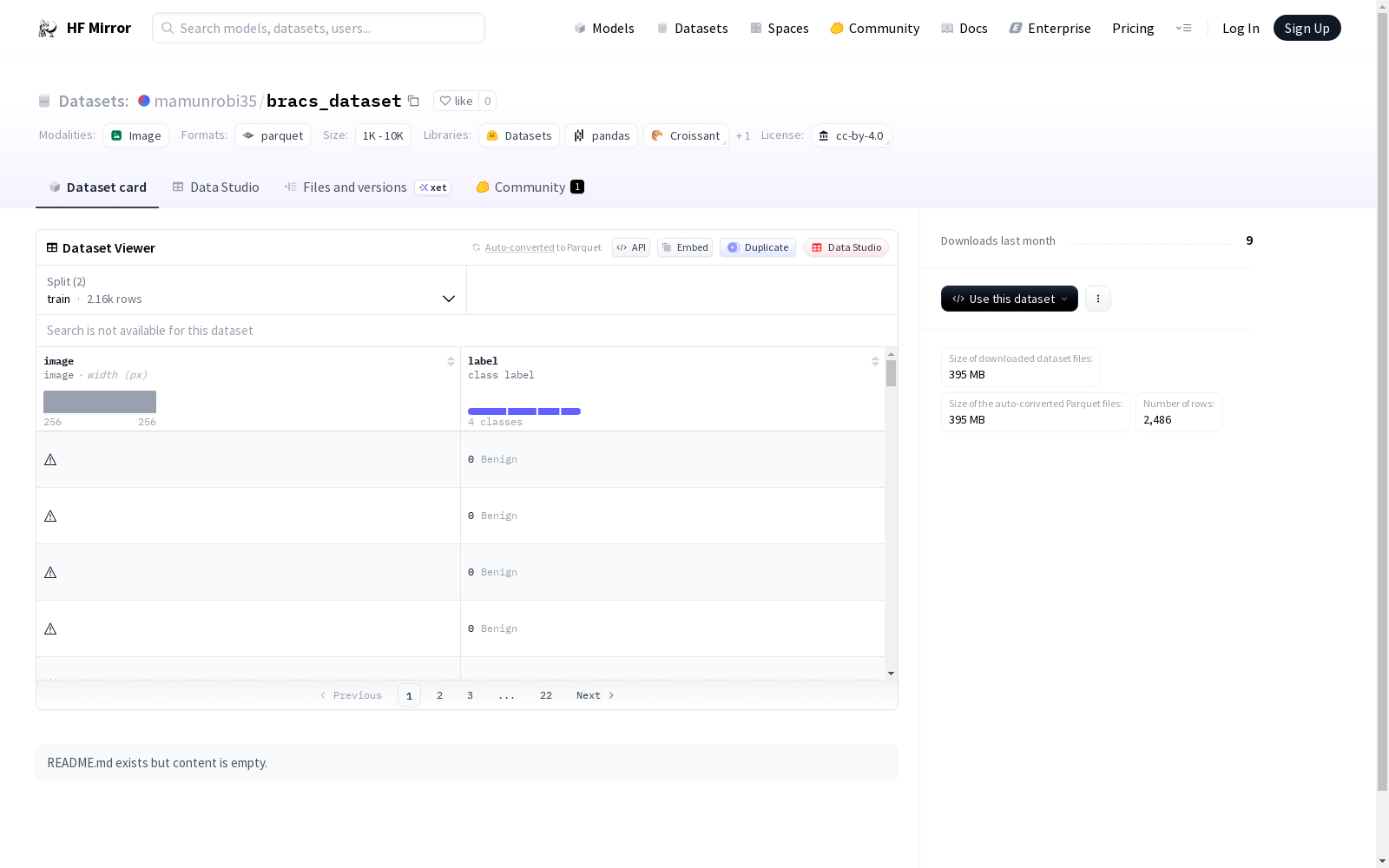Click the pandas library tag

pyautogui.click(x=602, y=135)
